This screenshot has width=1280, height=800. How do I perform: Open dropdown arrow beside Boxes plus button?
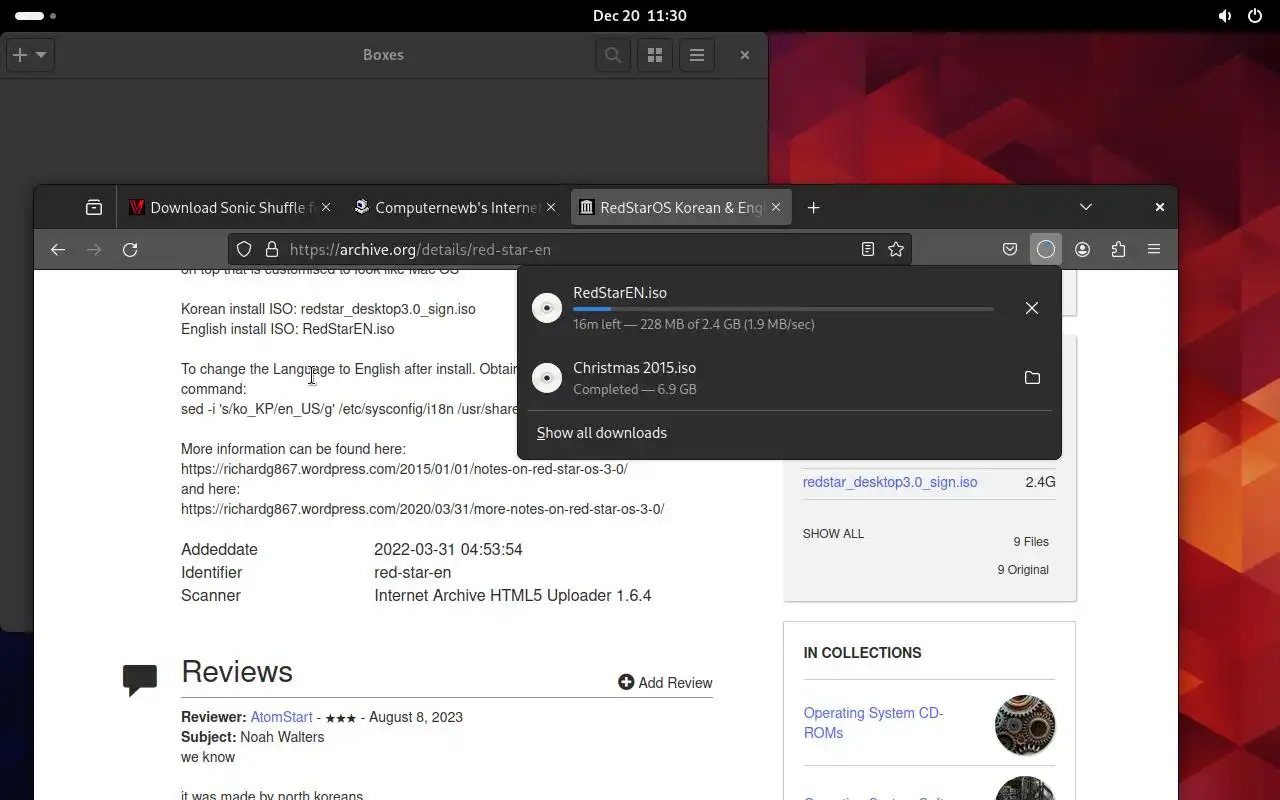point(41,55)
